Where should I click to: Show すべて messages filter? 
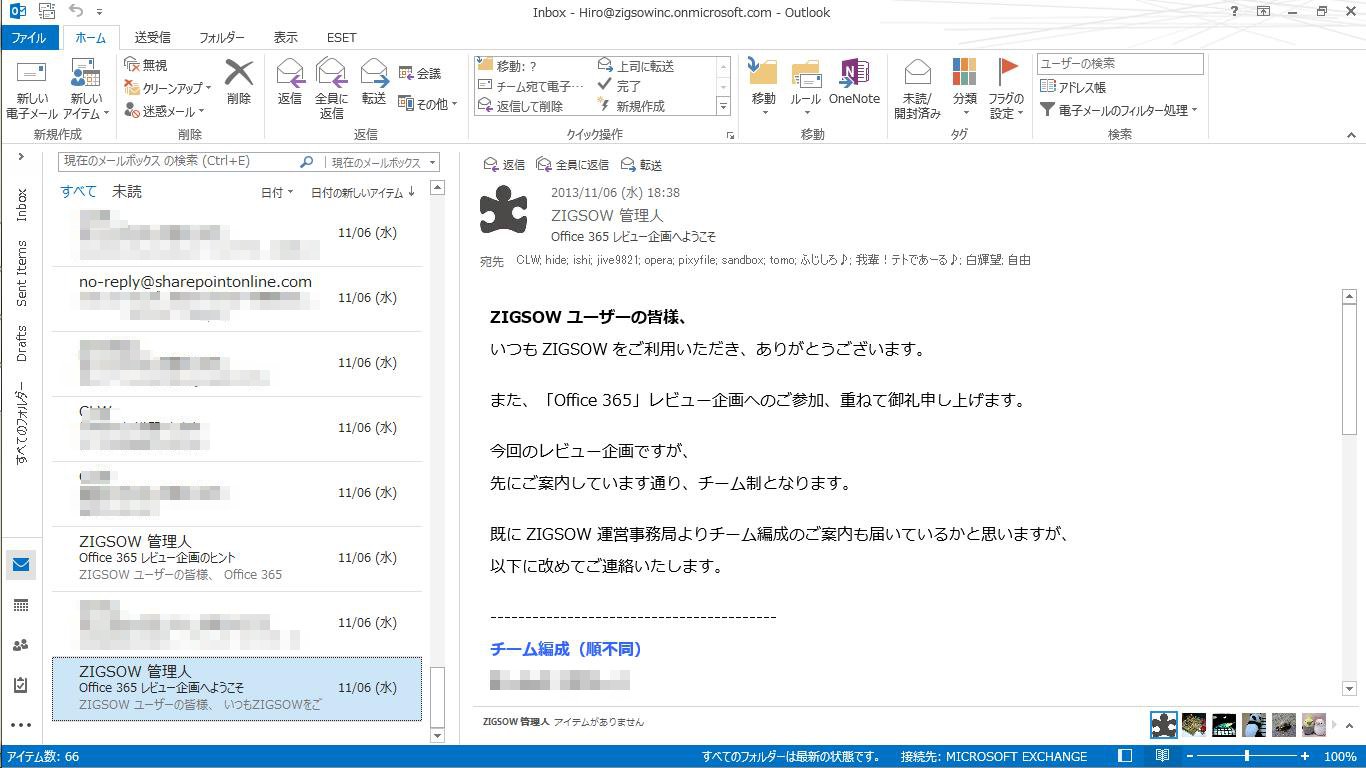click(78, 191)
